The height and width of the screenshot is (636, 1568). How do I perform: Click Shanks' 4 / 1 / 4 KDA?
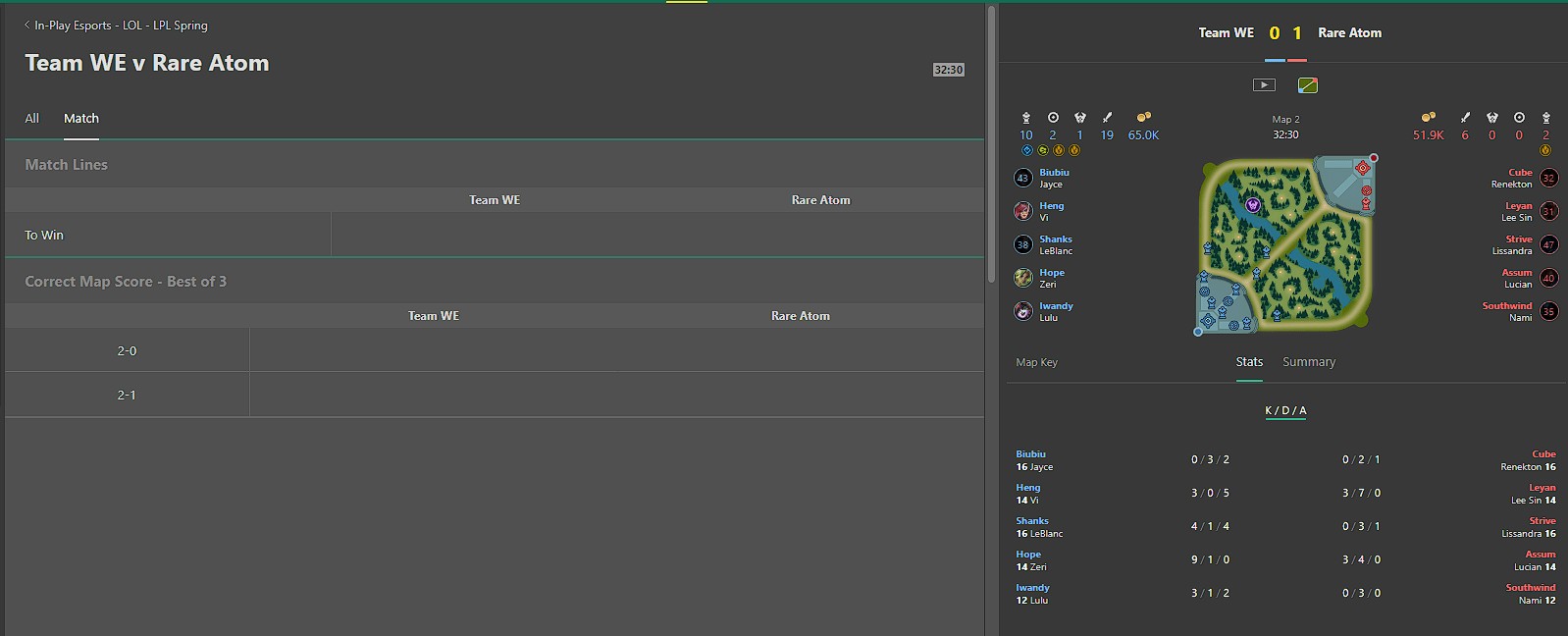point(1210,526)
